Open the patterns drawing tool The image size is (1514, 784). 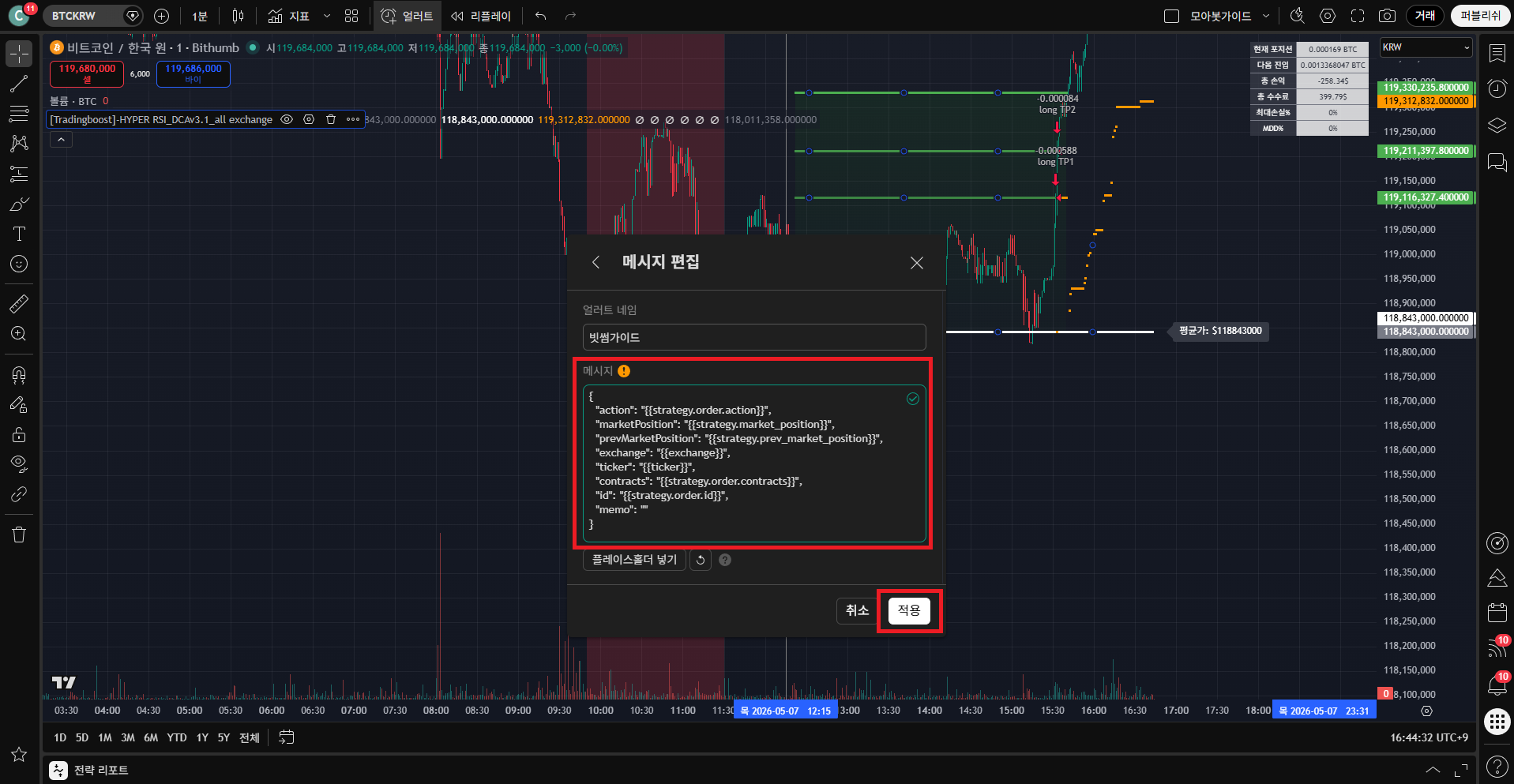click(x=19, y=144)
